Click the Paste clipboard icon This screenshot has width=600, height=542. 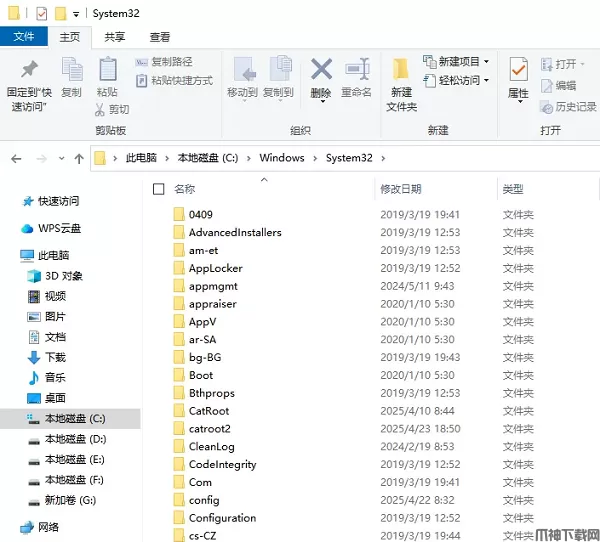[108, 69]
